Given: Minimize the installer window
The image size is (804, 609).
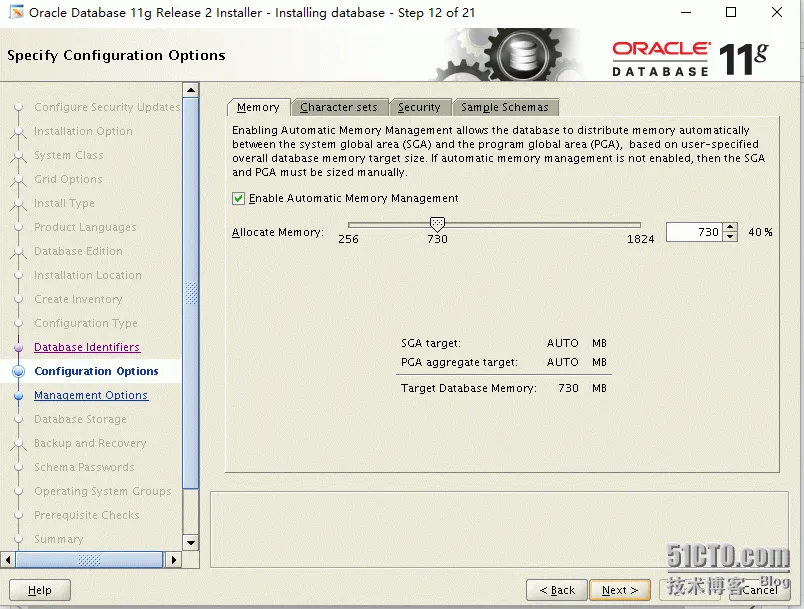Looking at the screenshot, I should (686, 12).
